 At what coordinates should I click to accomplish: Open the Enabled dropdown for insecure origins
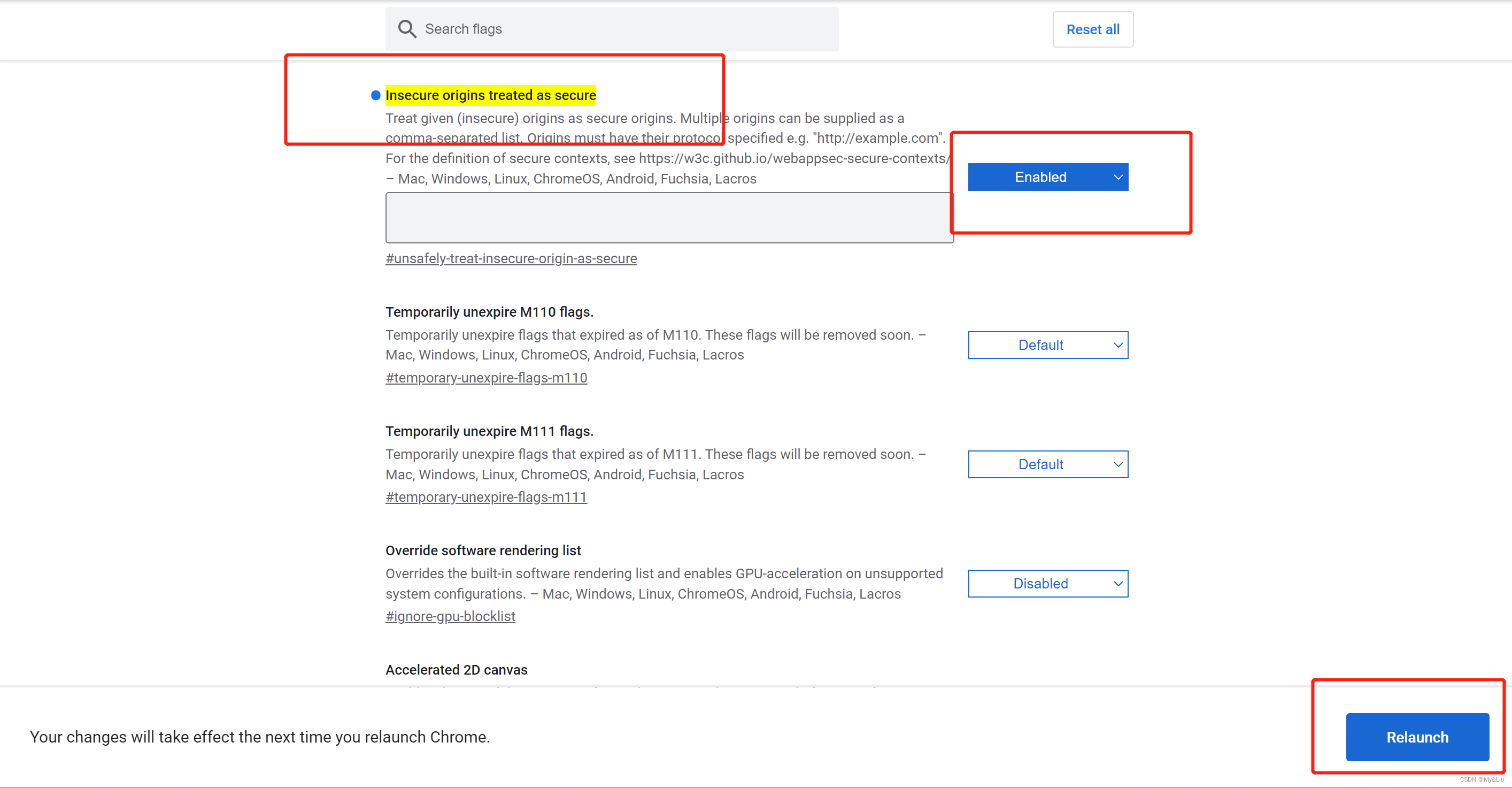pyautogui.click(x=1039, y=177)
